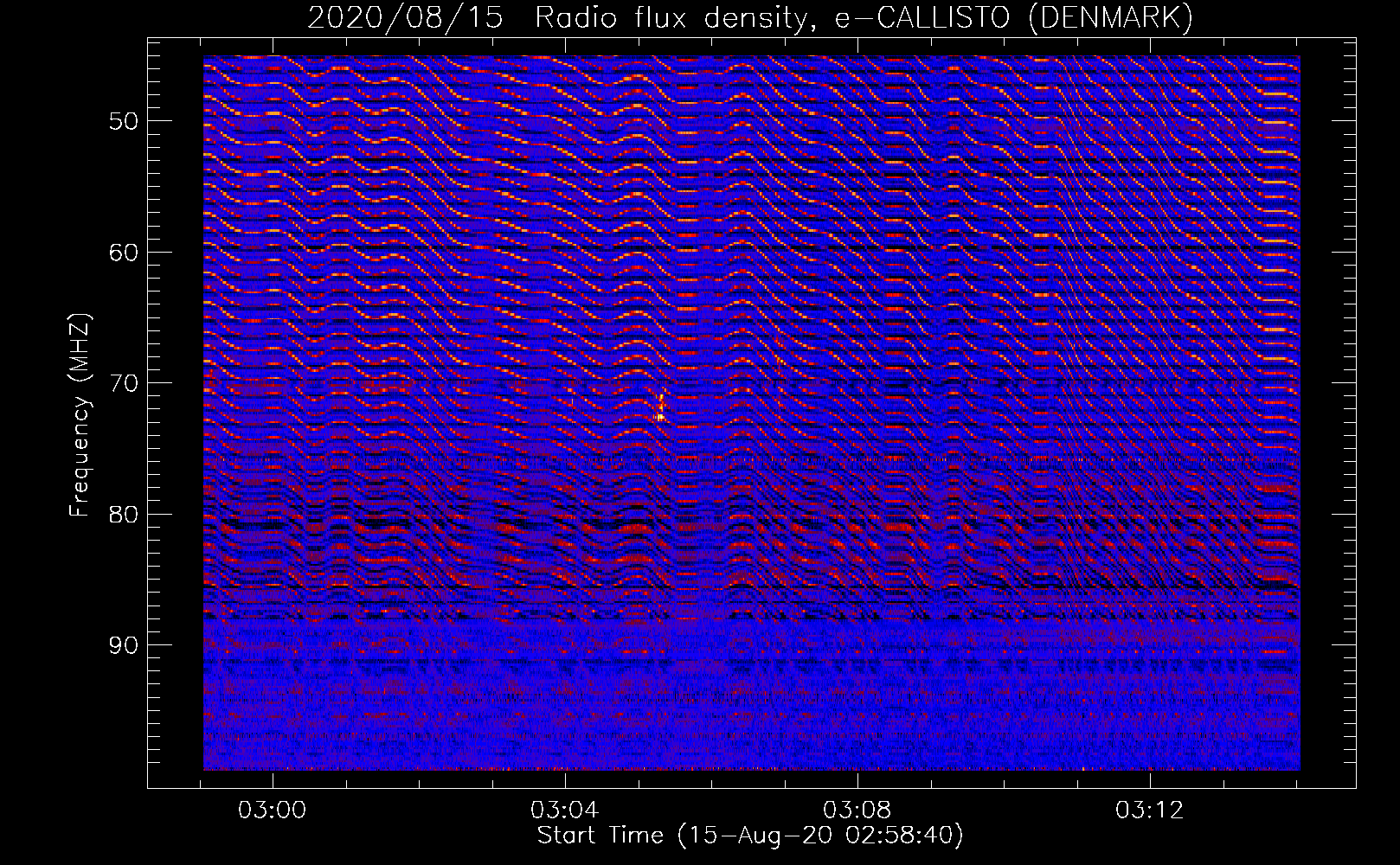Click the 03:00 time tick label
The image size is (1400, 865).
[x=273, y=811]
